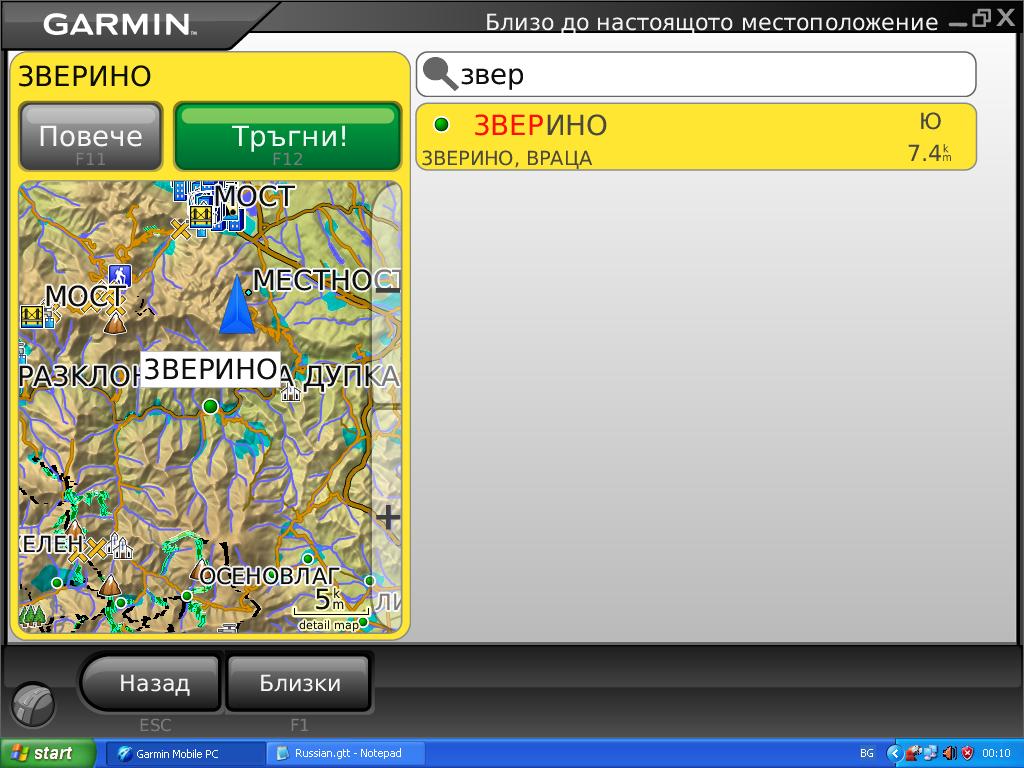Zoom in with the map plus button

point(387,517)
